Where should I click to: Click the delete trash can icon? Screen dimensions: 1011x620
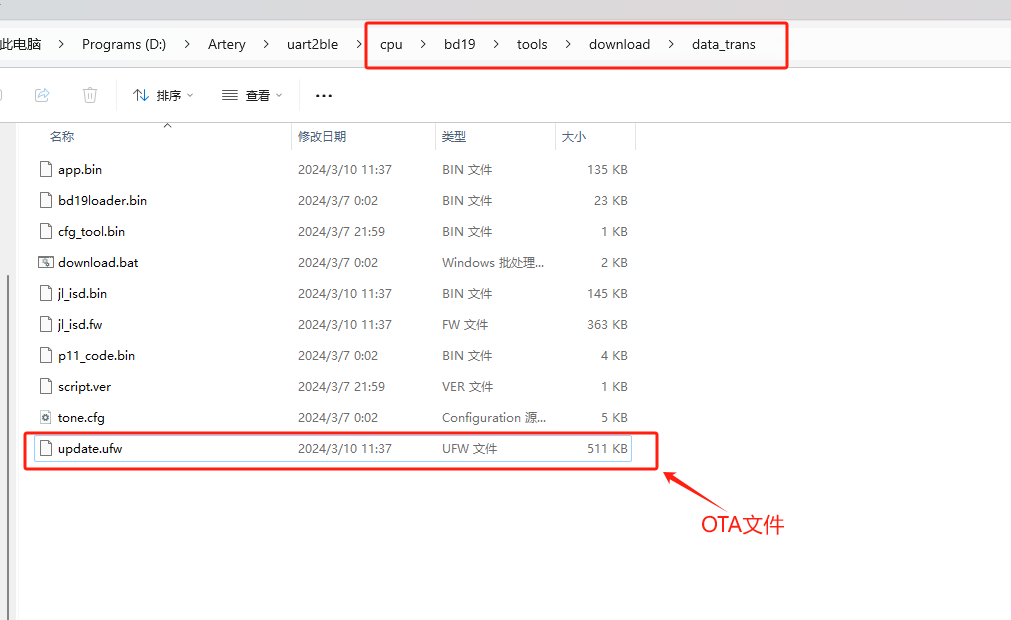tap(90, 95)
